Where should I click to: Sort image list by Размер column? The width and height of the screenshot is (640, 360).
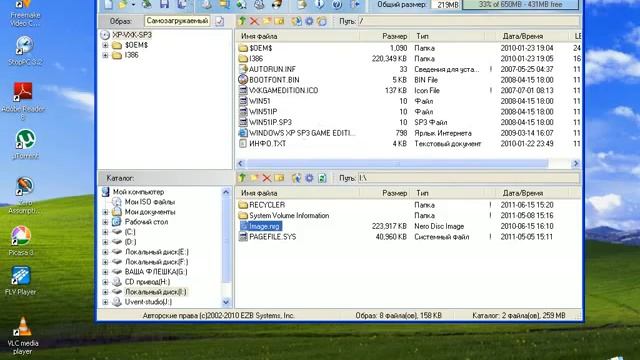coord(384,36)
